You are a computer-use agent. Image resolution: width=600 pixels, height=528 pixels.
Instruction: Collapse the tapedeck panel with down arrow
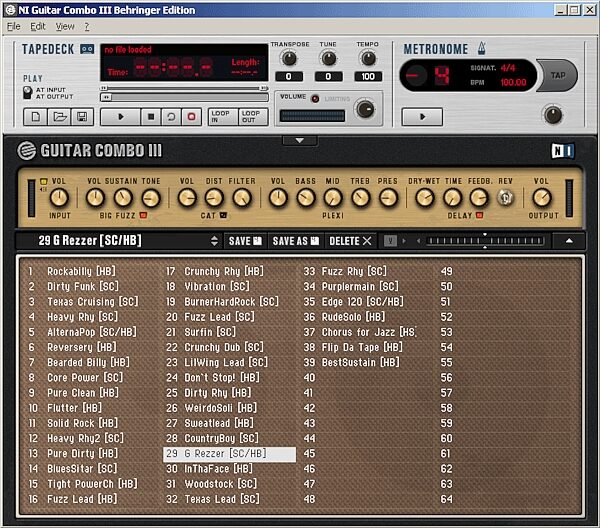(x=300, y=141)
